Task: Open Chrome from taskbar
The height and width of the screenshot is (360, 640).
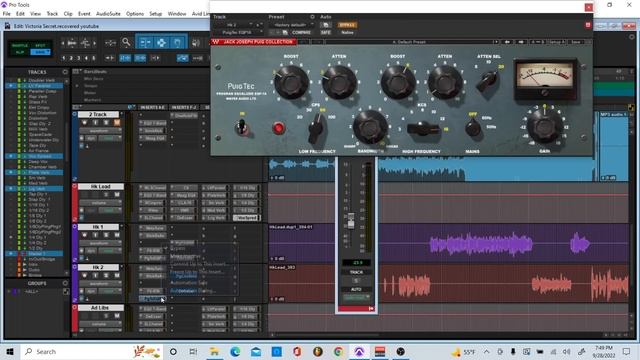Action: click(x=338, y=351)
